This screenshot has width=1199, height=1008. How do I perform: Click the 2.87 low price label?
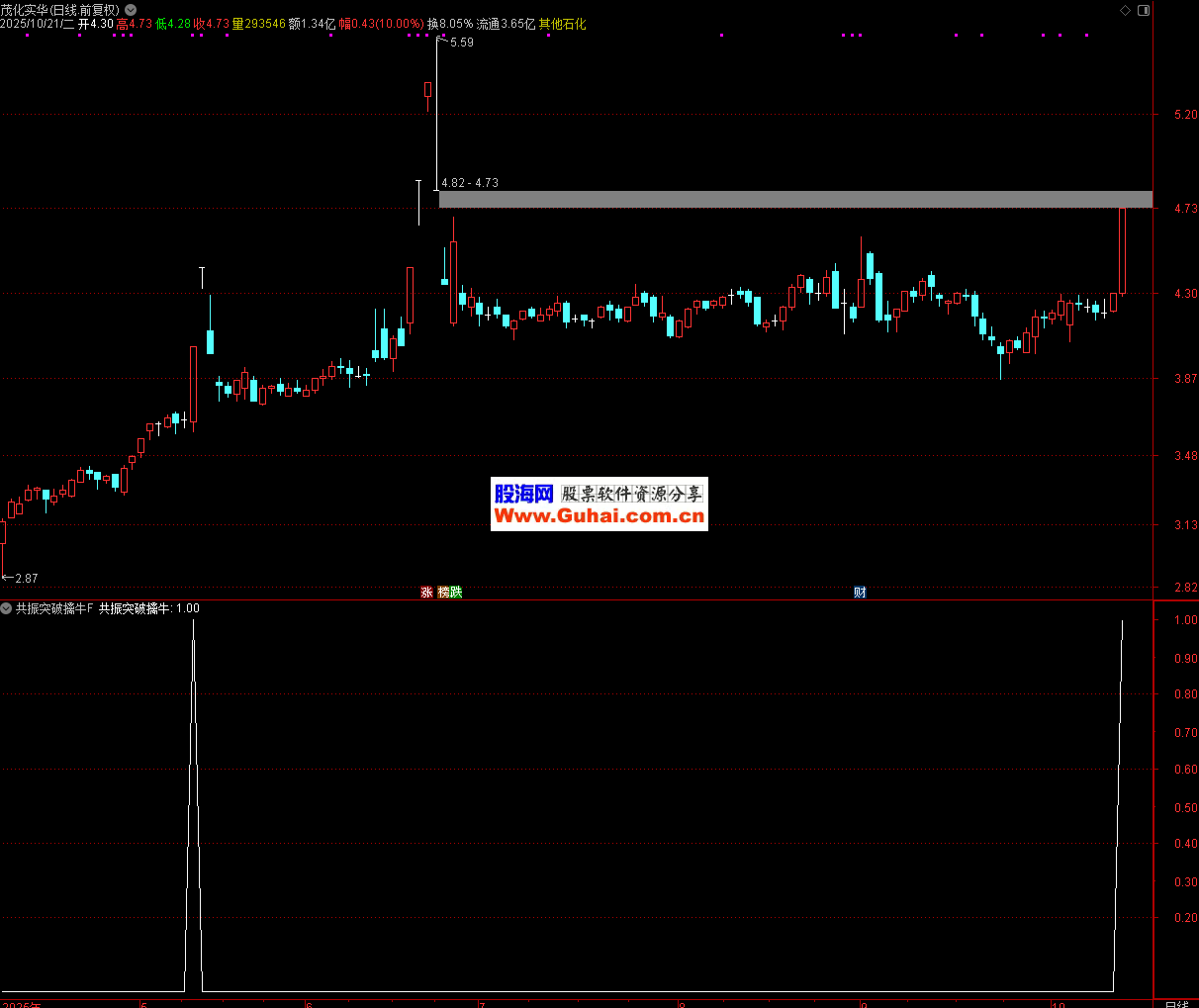[x=26, y=579]
